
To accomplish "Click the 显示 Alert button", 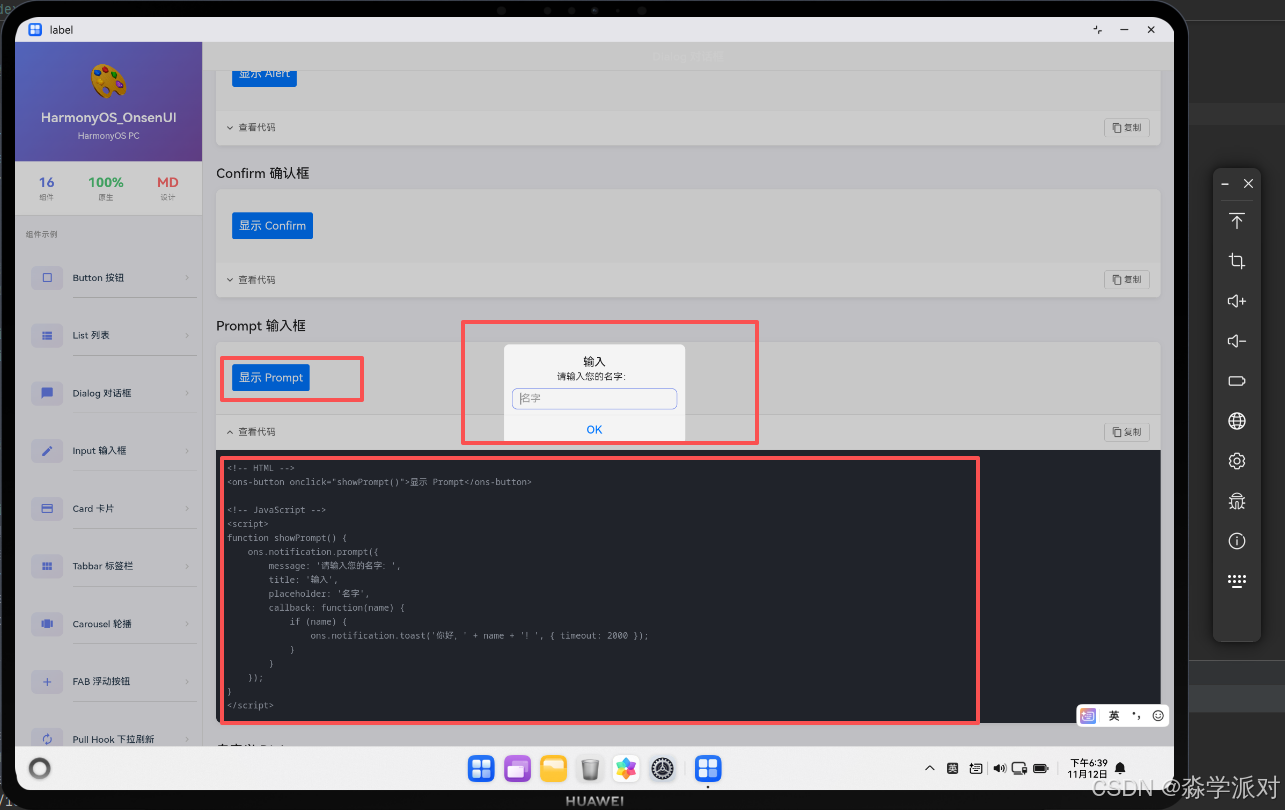I will [x=264, y=75].
